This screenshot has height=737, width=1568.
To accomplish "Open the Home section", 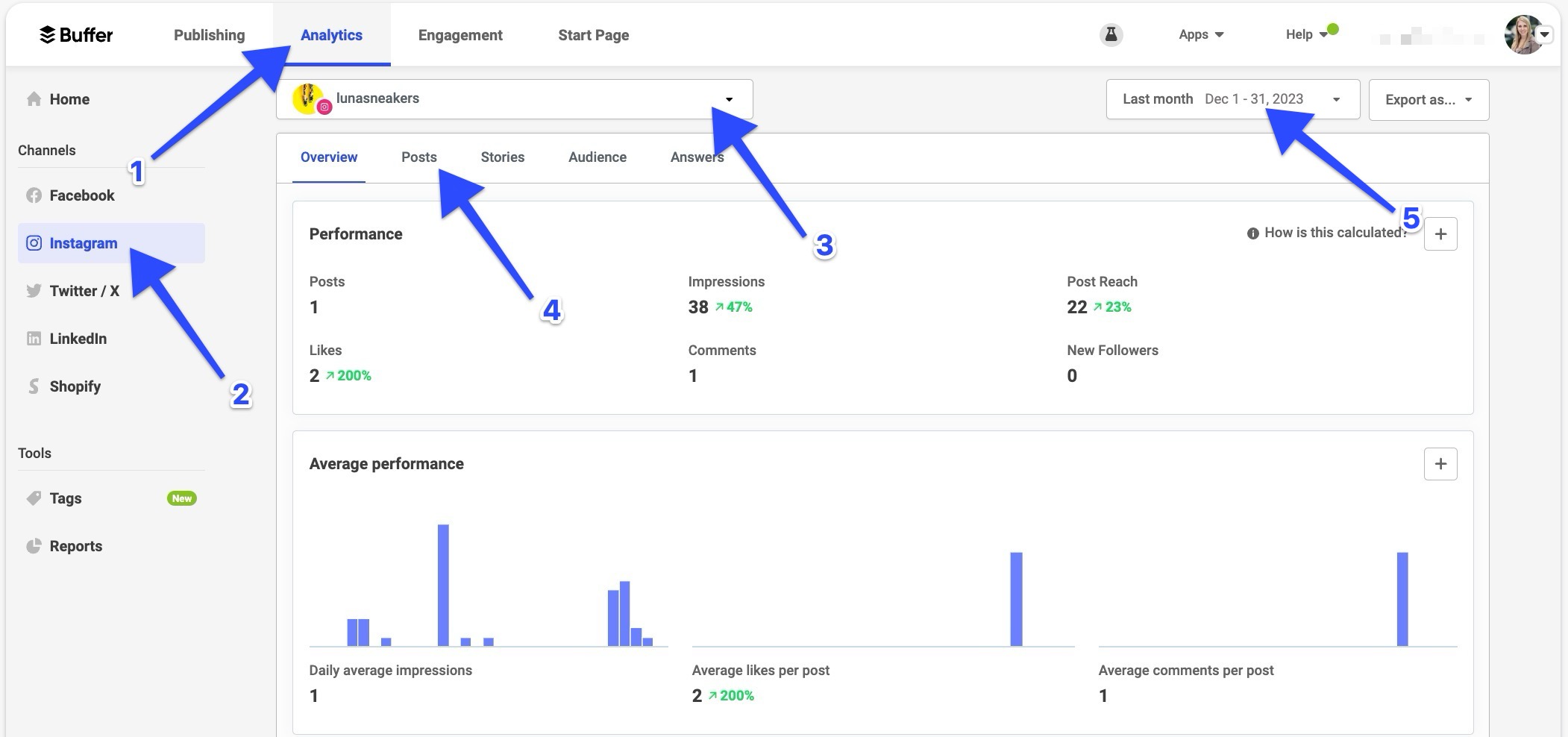I will [69, 98].
